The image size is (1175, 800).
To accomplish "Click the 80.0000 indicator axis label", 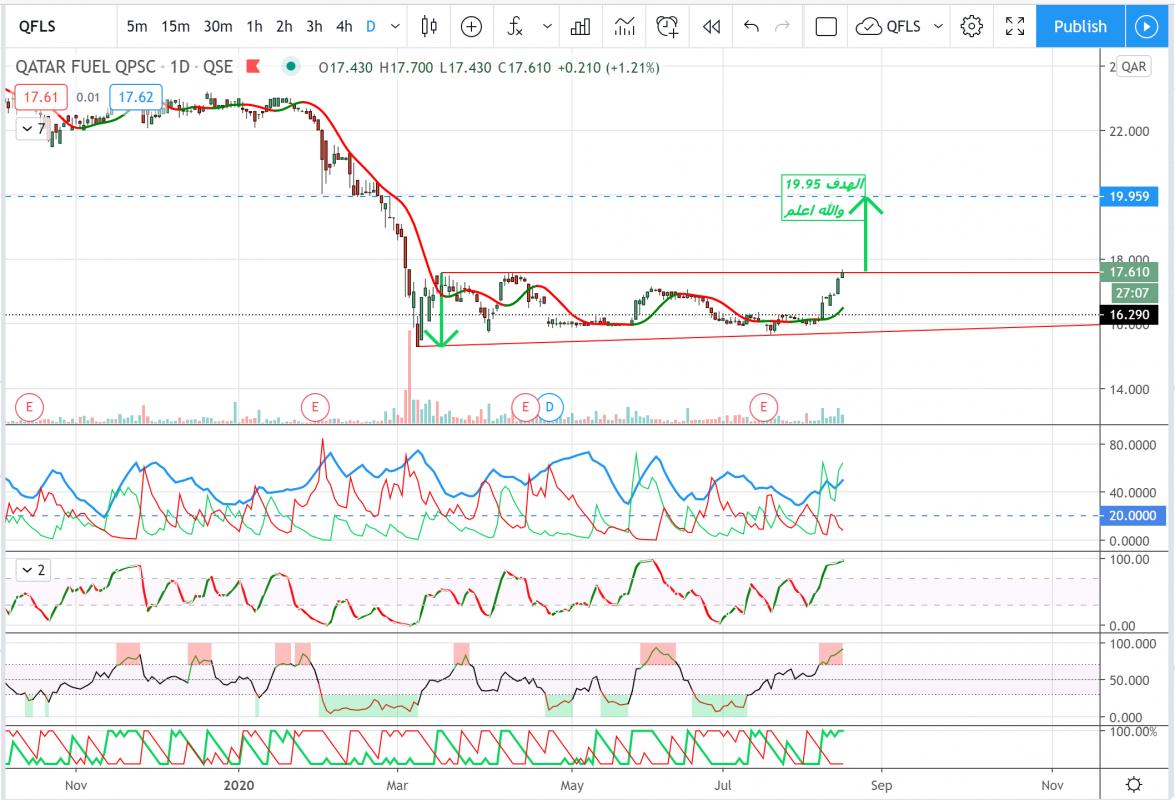I will [x=1132, y=445].
